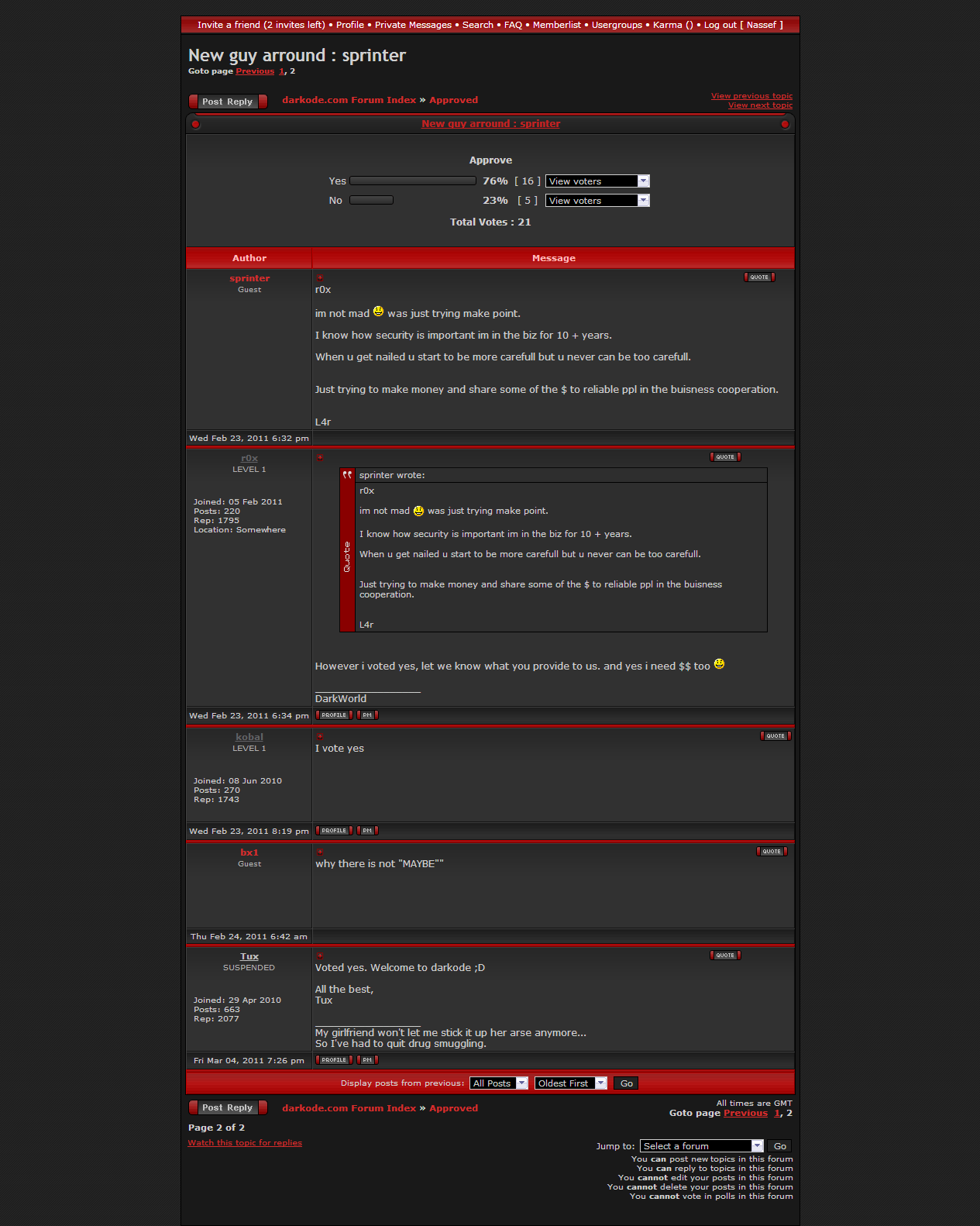Click the Yes vote progress bar
This screenshot has height=1226, width=980.
[413, 181]
